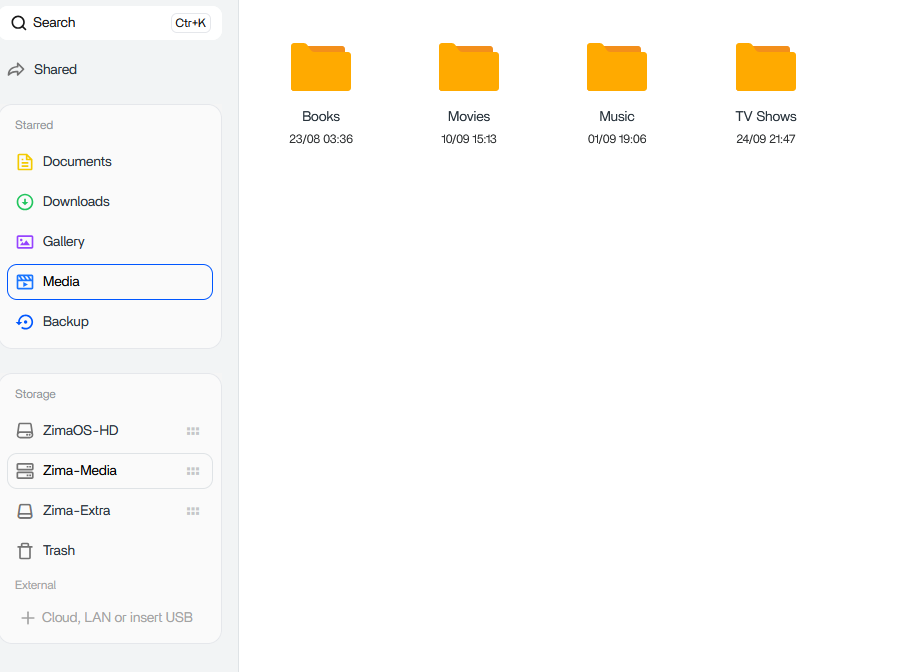The width and height of the screenshot is (900, 672).
Task: Click grid handle next to ZimaOS-HD
Action: pos(193,431)
